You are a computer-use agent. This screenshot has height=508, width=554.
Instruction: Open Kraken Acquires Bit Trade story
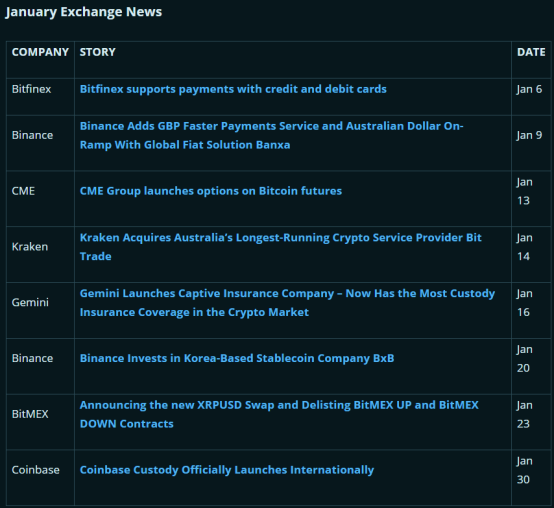281,247
